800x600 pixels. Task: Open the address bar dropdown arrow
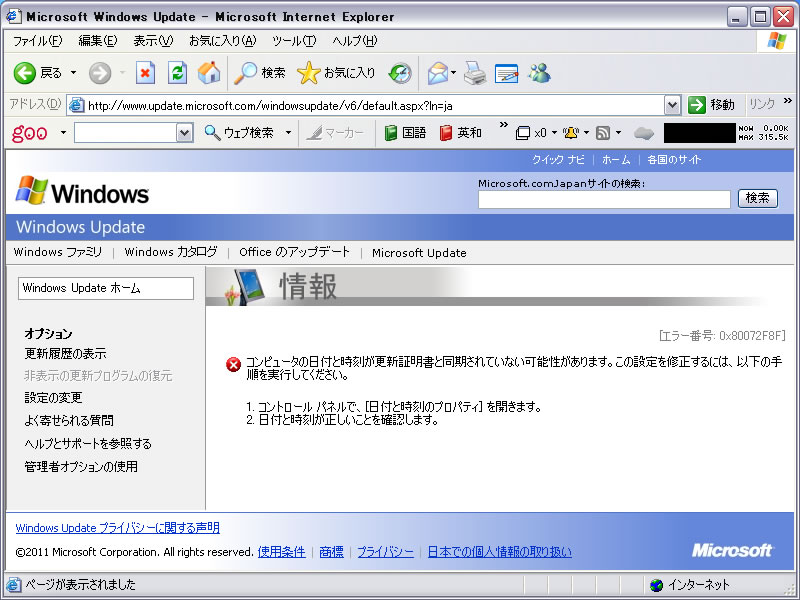(x=672, y=106)
